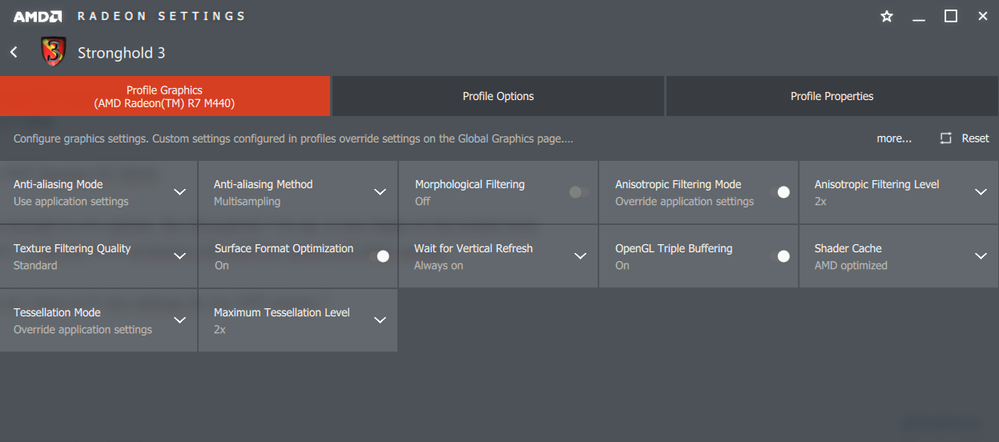
Task: Click the Reset button label
Action: 975,138
